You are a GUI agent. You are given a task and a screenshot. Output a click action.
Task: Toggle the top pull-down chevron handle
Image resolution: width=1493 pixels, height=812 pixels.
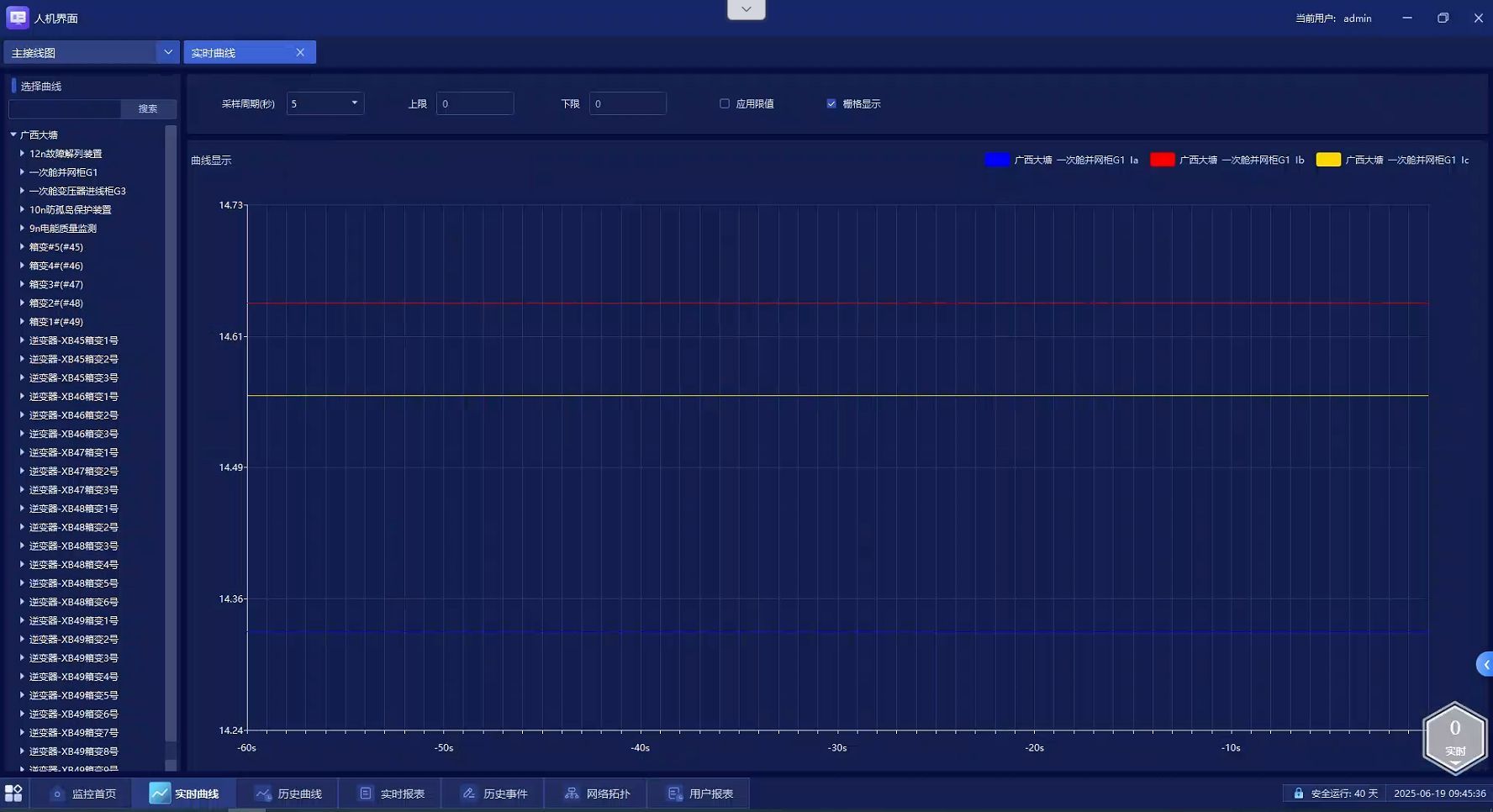[x=746, y=9]
